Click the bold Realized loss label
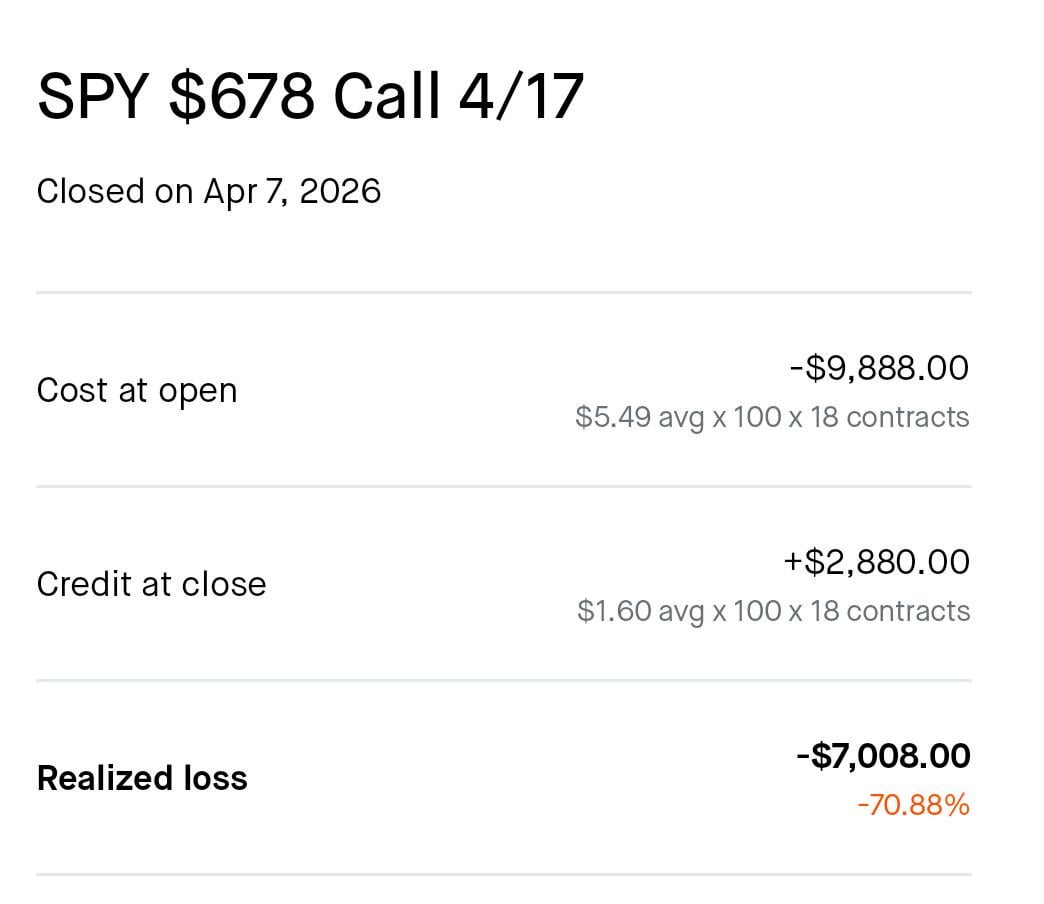1044x904 pixels. (x=142, y=778)
